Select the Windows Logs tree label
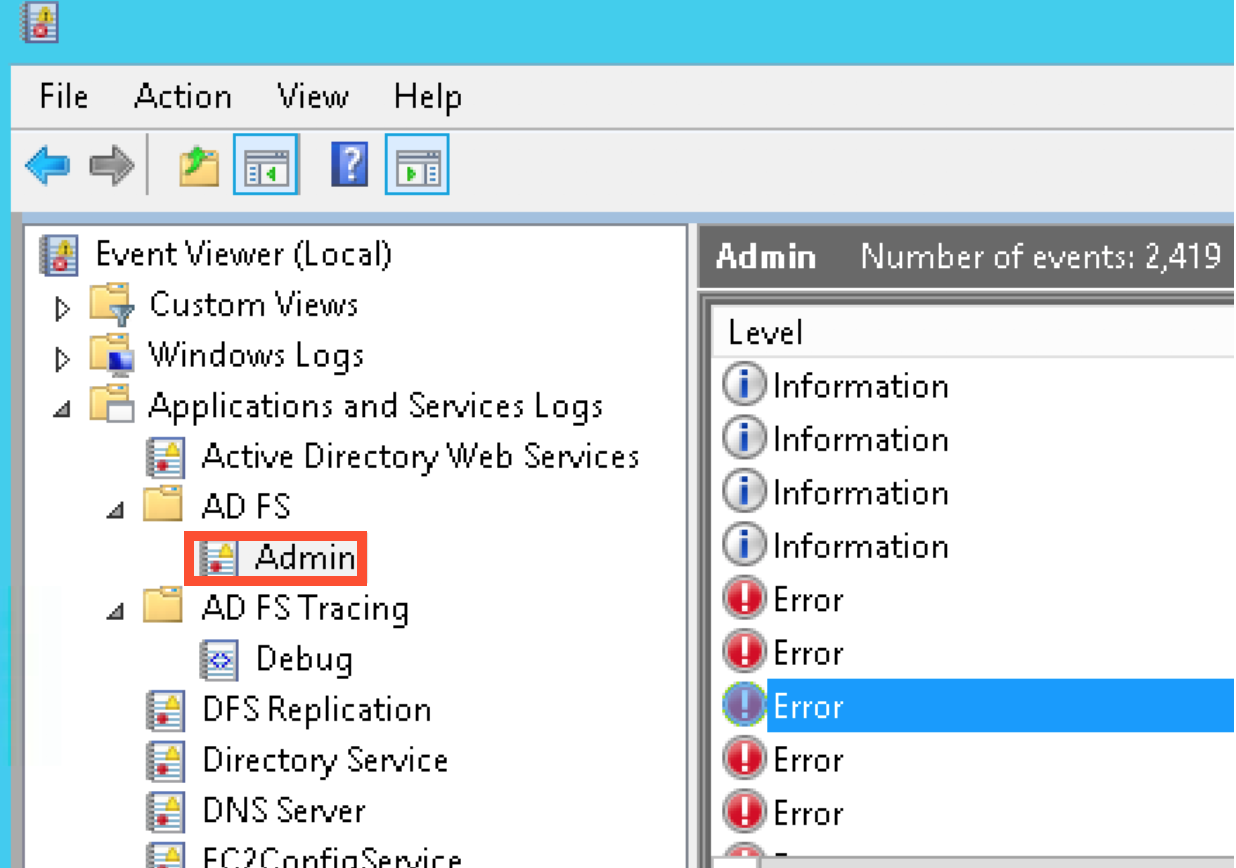This screenshot has height=868, width=1236. tap(256, 356)
